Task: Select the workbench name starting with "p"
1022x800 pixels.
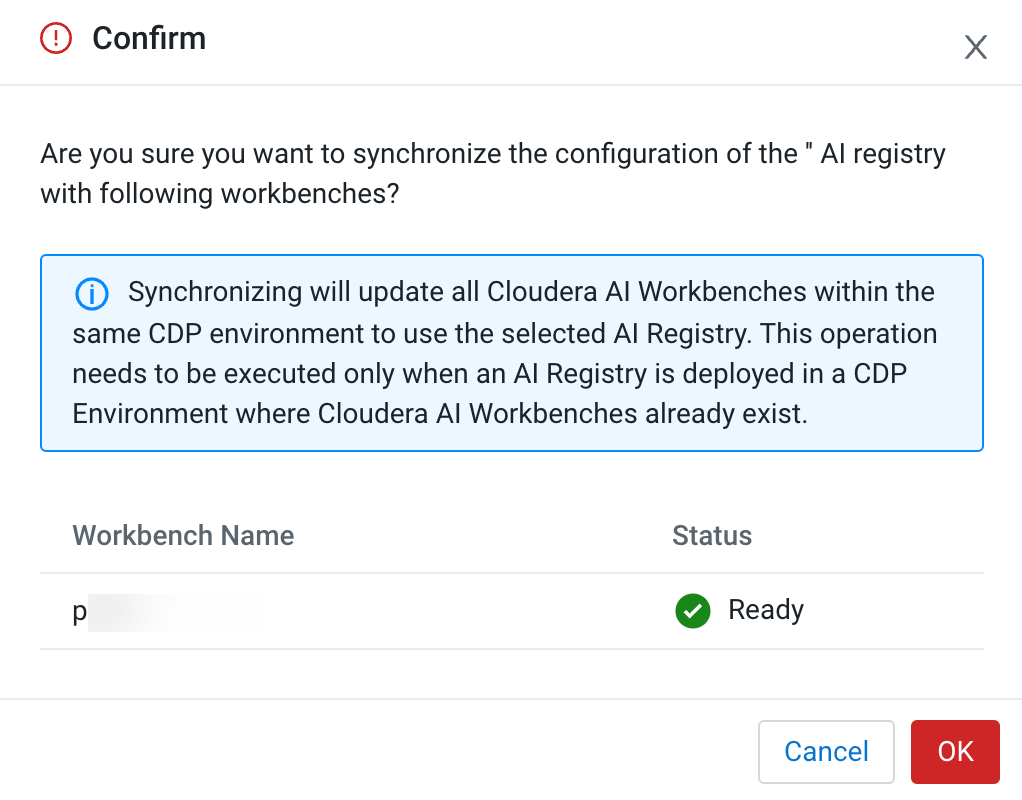Action: point(80,611)
